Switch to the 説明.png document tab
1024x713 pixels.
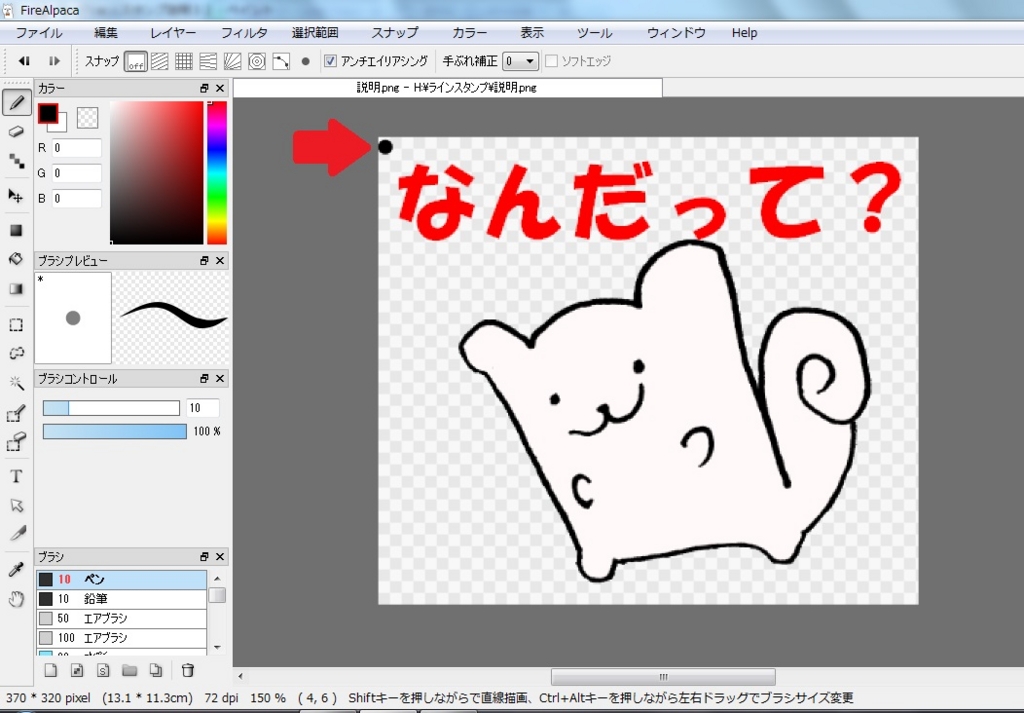point(448,87)
